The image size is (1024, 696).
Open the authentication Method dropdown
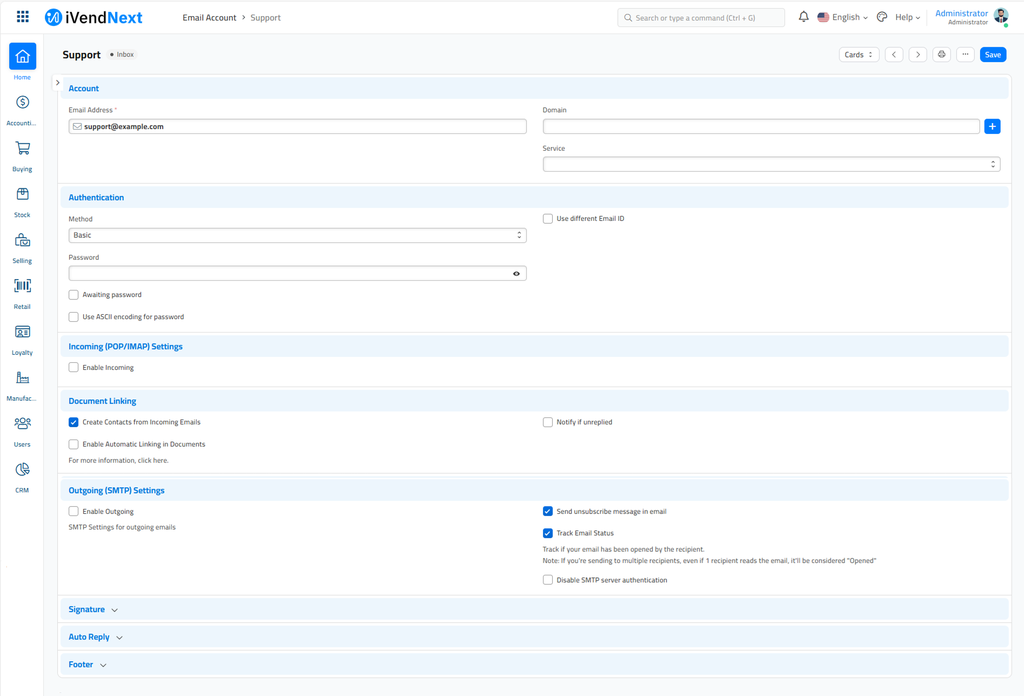297,235
